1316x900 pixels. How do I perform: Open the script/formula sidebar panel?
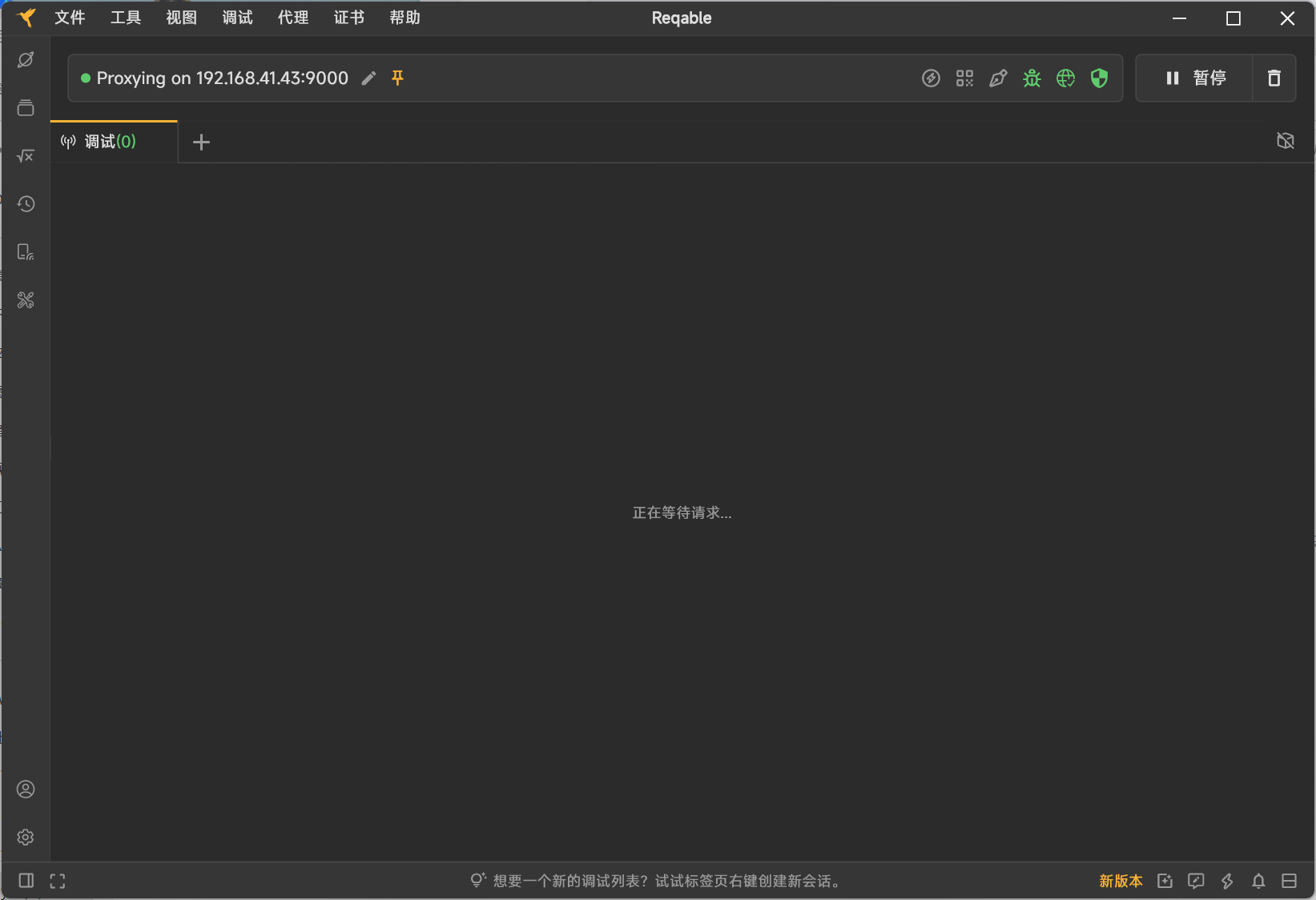pyautogui.click(x=26, y=156)
